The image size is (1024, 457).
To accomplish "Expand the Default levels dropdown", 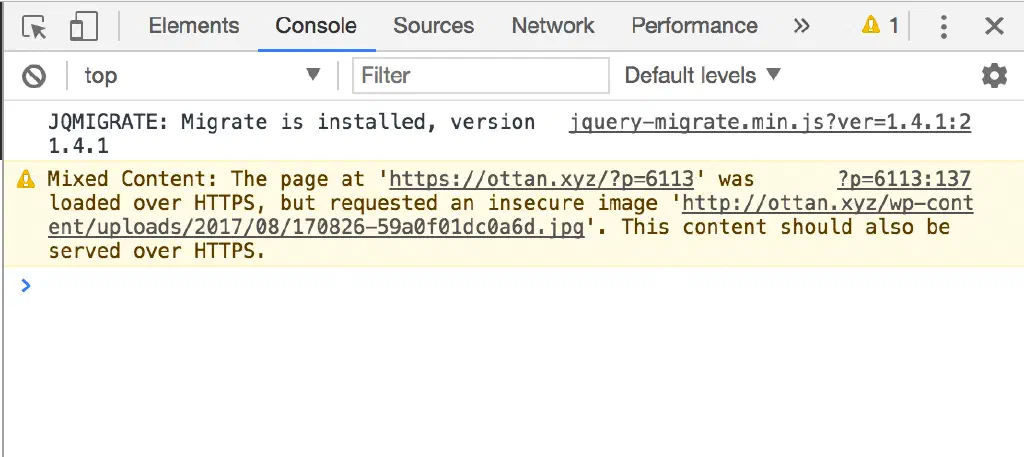I will [x=702, y=75].
